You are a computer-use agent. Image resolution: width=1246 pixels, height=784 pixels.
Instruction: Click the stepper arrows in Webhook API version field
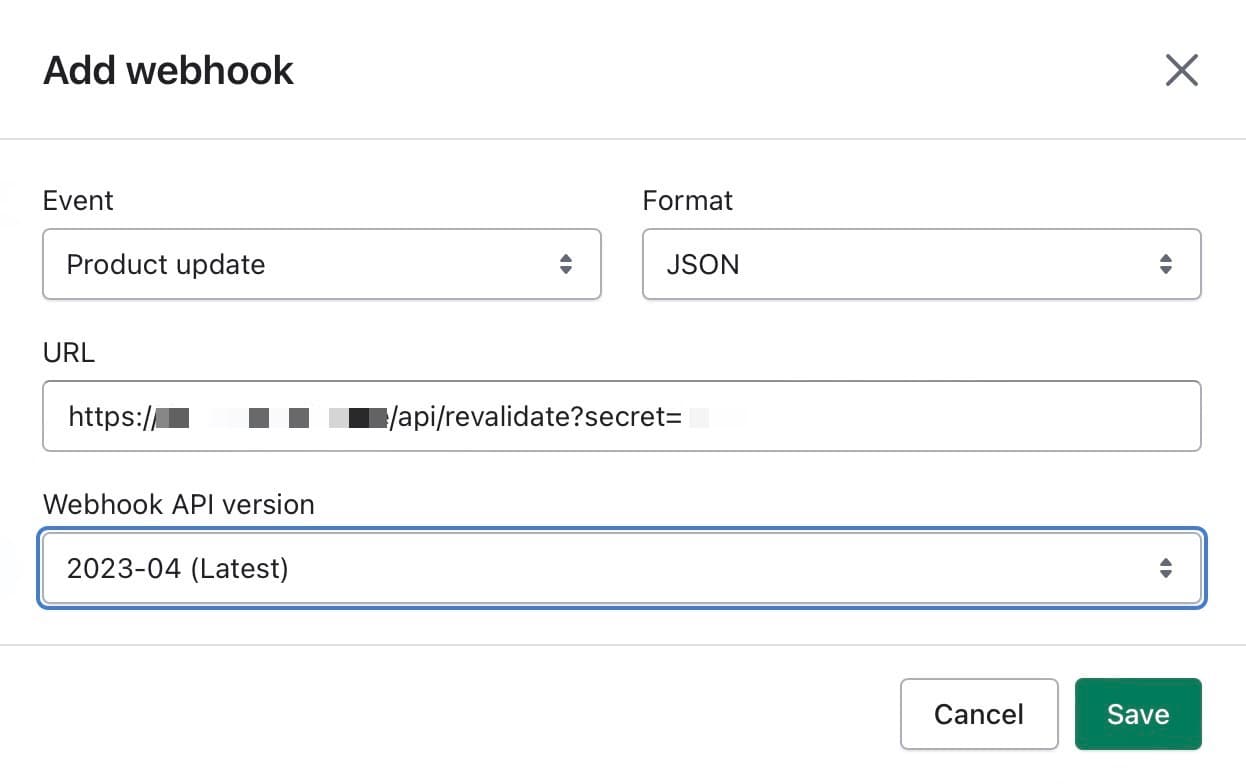point(1166,567)
